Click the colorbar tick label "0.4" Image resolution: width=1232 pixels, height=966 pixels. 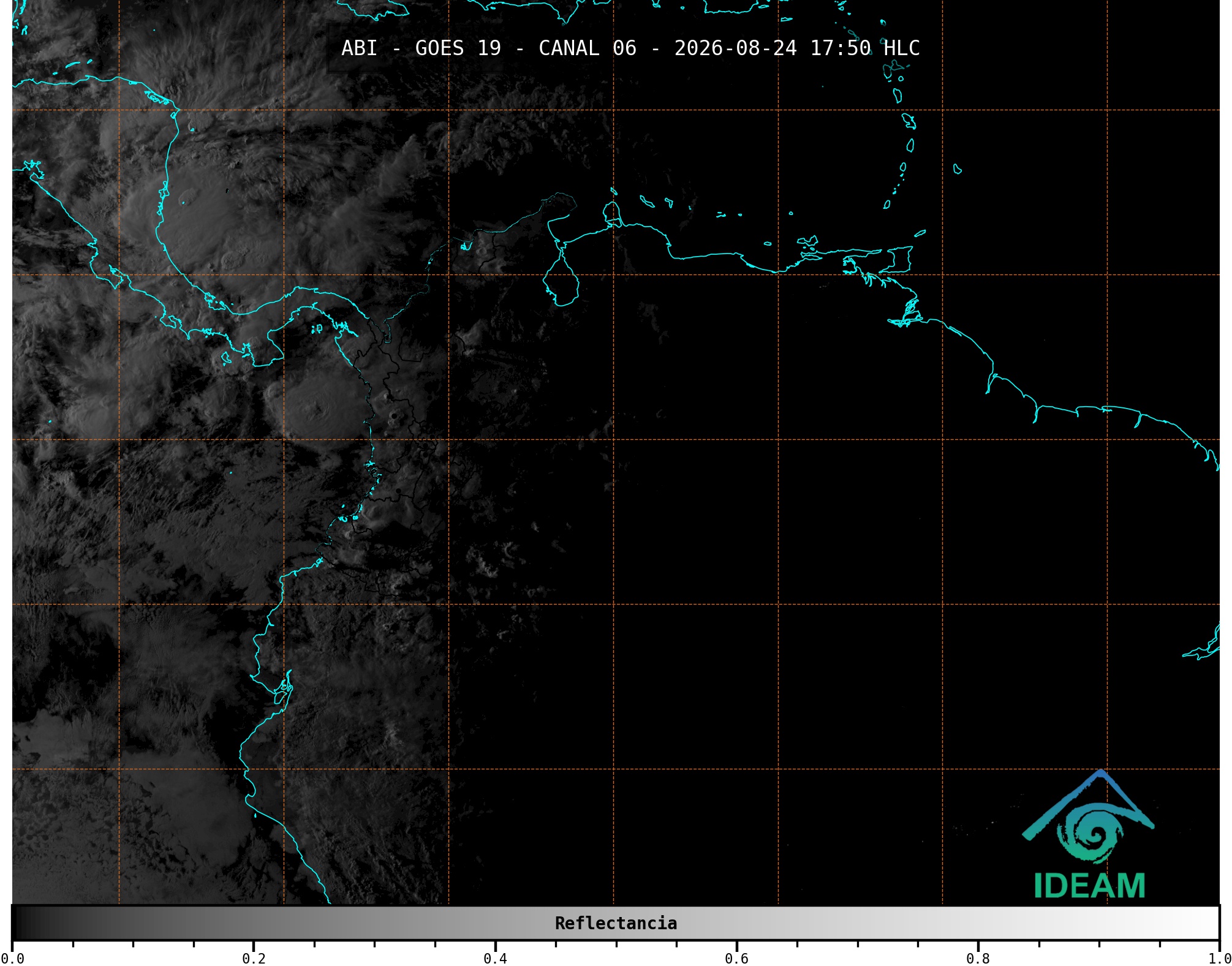495,959
